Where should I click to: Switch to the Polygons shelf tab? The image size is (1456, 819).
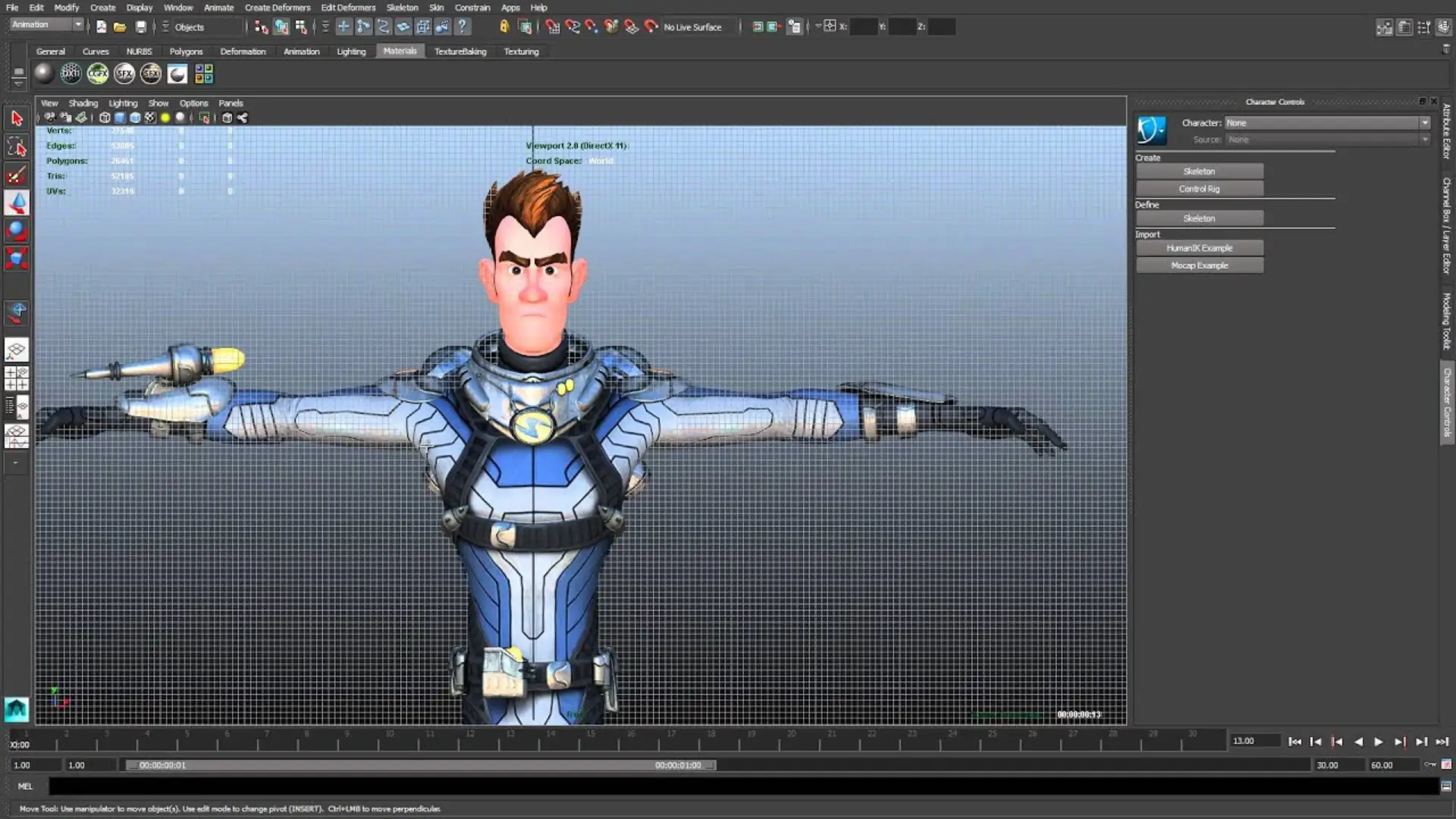click(x=185, y=51)
